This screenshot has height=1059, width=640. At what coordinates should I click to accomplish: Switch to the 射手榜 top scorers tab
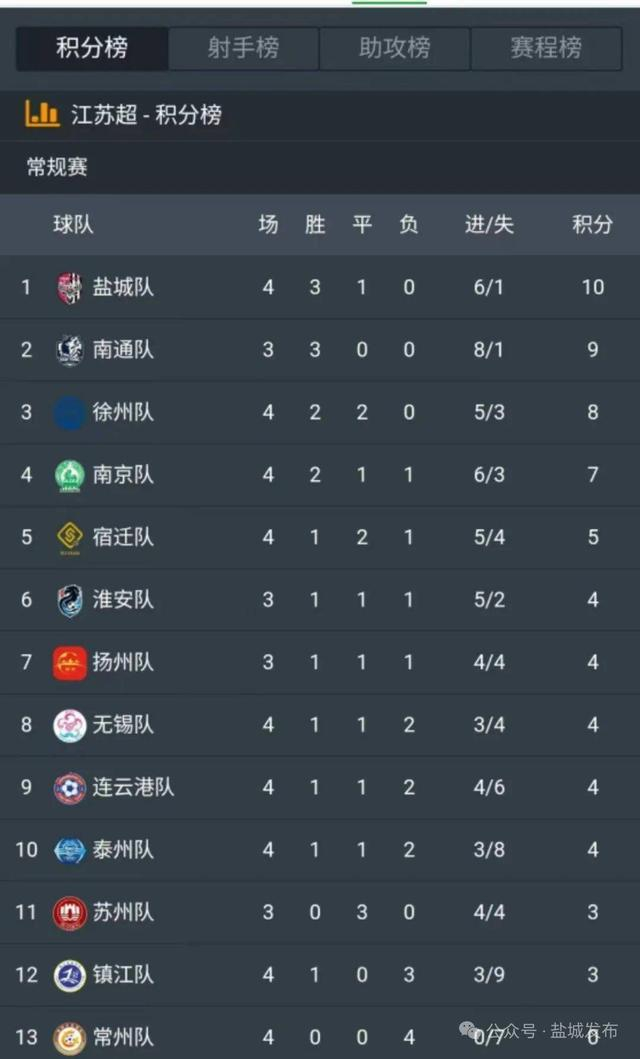(243, 48)
